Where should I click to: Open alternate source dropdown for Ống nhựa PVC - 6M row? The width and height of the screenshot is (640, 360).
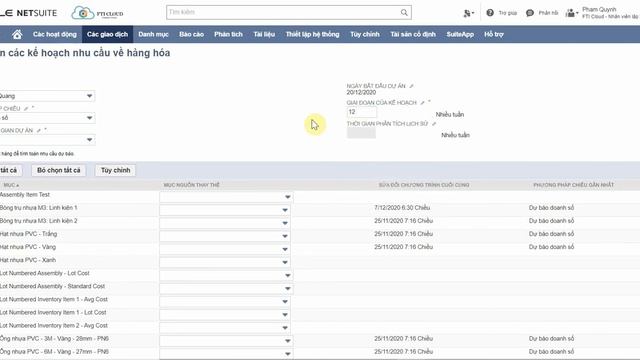287,354
